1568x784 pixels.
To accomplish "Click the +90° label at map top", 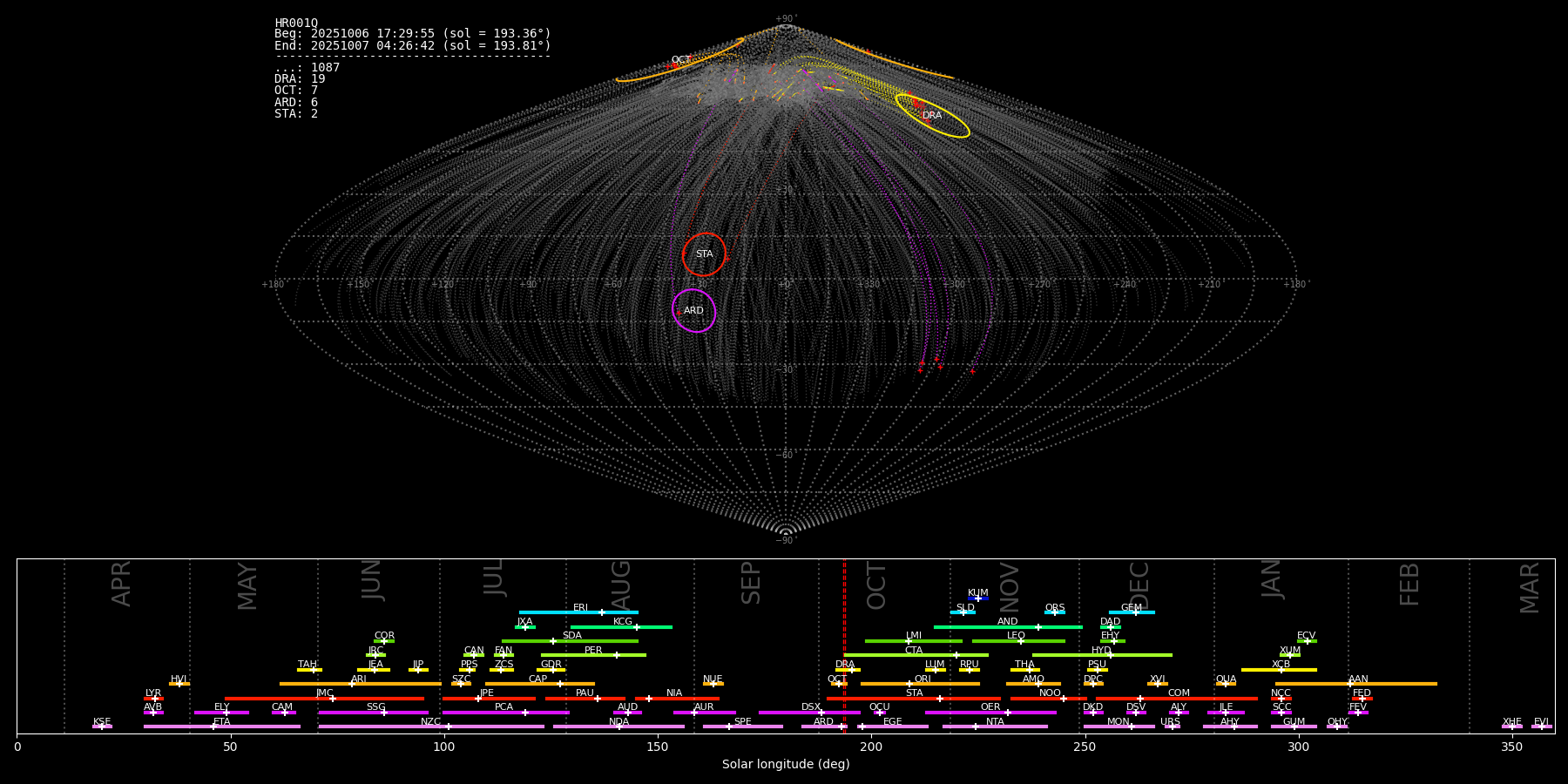I will click(x=786, y=19).
